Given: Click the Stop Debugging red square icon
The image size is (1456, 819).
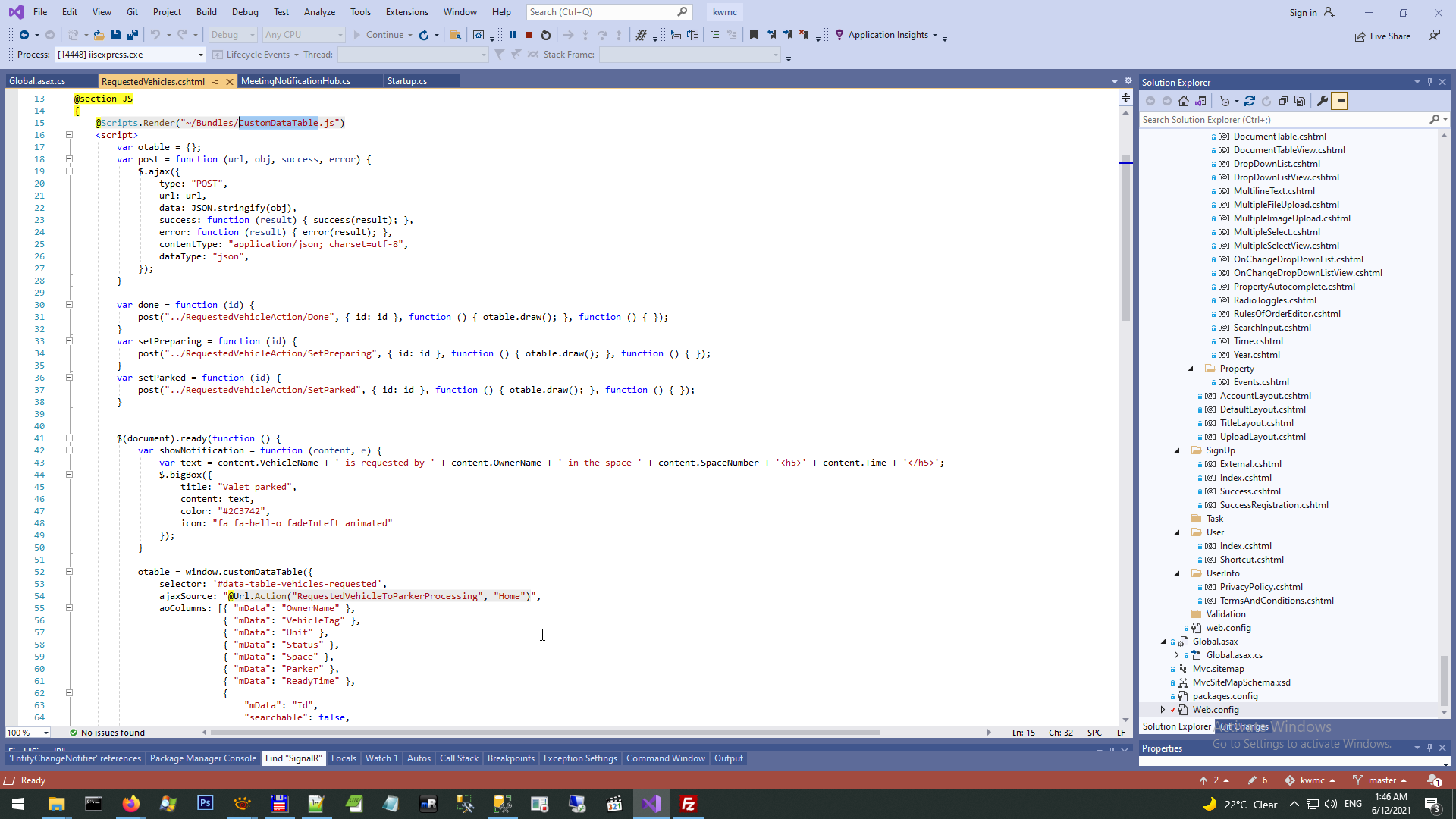Looking at the screenshot, I should coord(529,35).
